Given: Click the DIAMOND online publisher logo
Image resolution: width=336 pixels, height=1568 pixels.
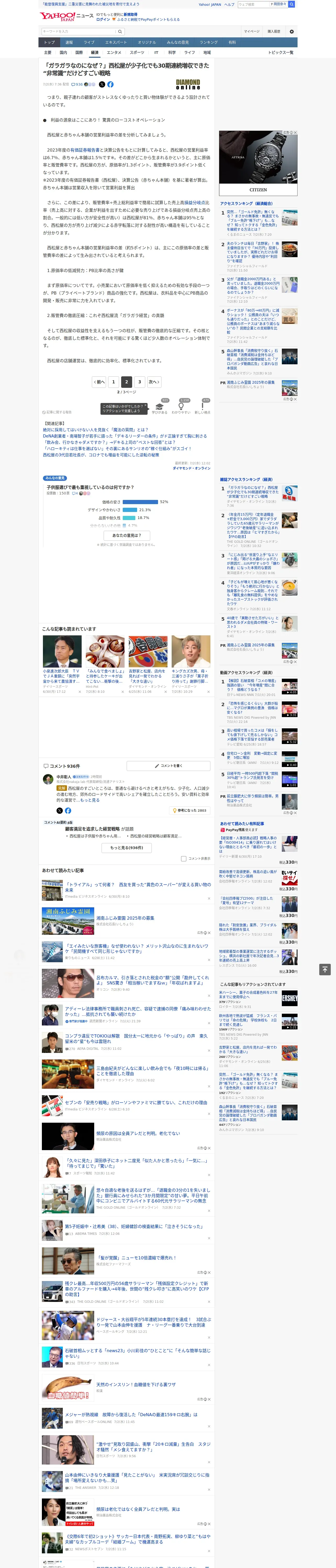Looking at the screenshot, I should 188,84.
